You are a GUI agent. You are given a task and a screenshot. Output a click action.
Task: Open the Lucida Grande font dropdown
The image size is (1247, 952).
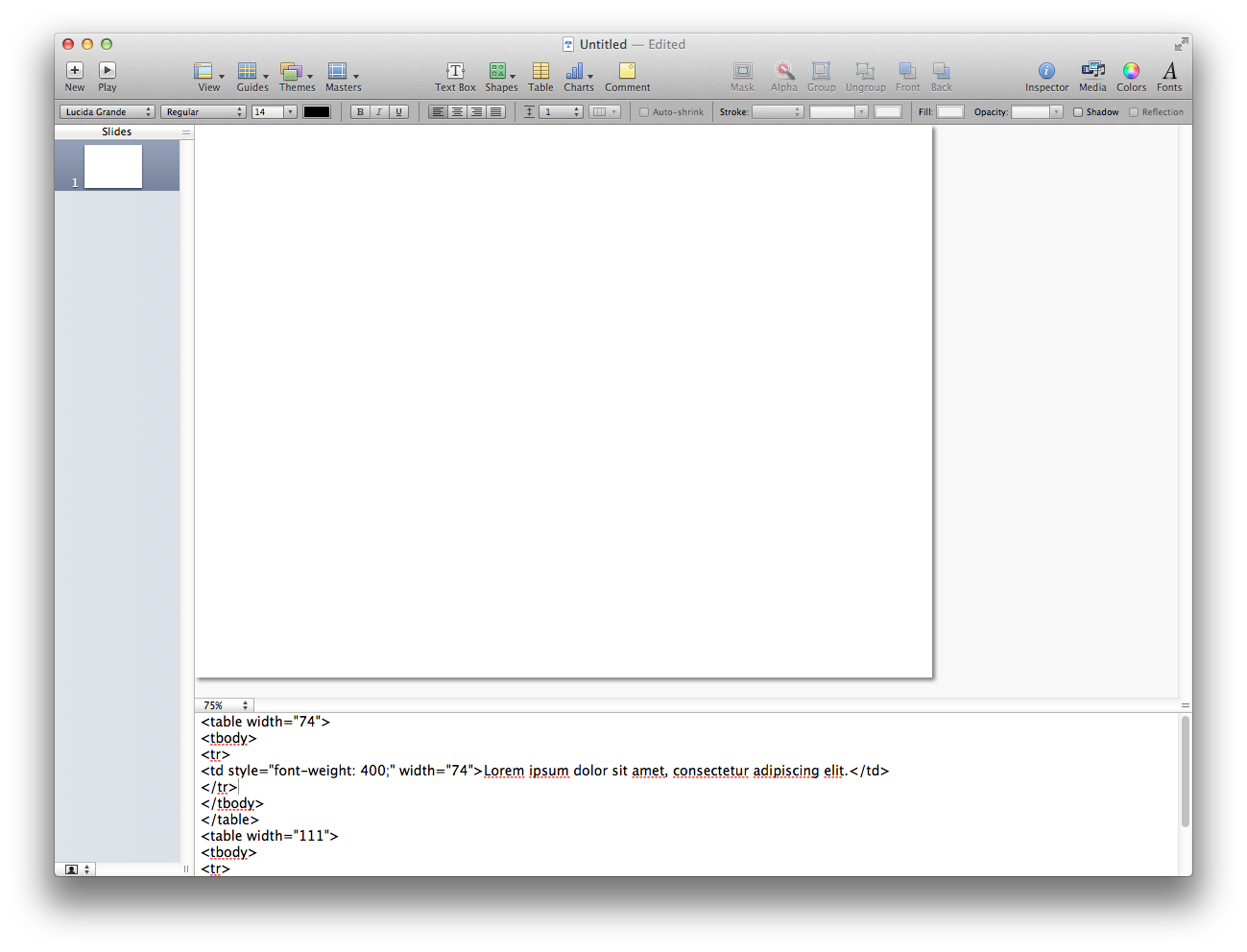[x=107, y=112]
